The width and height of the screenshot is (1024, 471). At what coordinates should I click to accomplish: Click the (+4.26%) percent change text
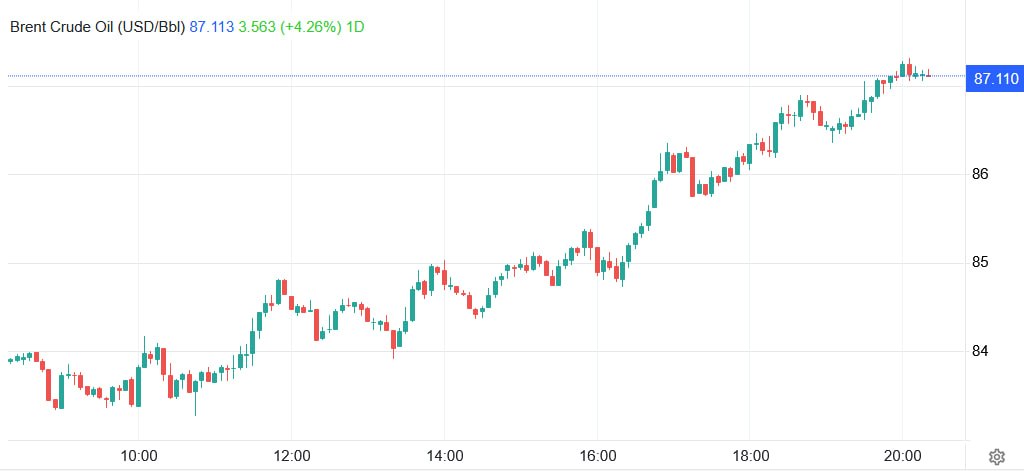pos(311,27)
